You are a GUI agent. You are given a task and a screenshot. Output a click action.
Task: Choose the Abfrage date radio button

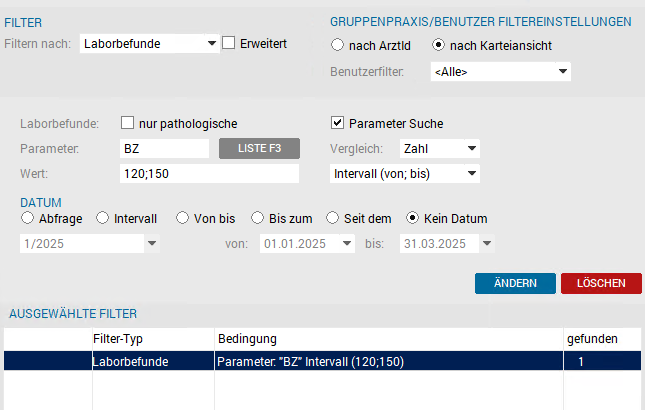click(x=28, y=218)
